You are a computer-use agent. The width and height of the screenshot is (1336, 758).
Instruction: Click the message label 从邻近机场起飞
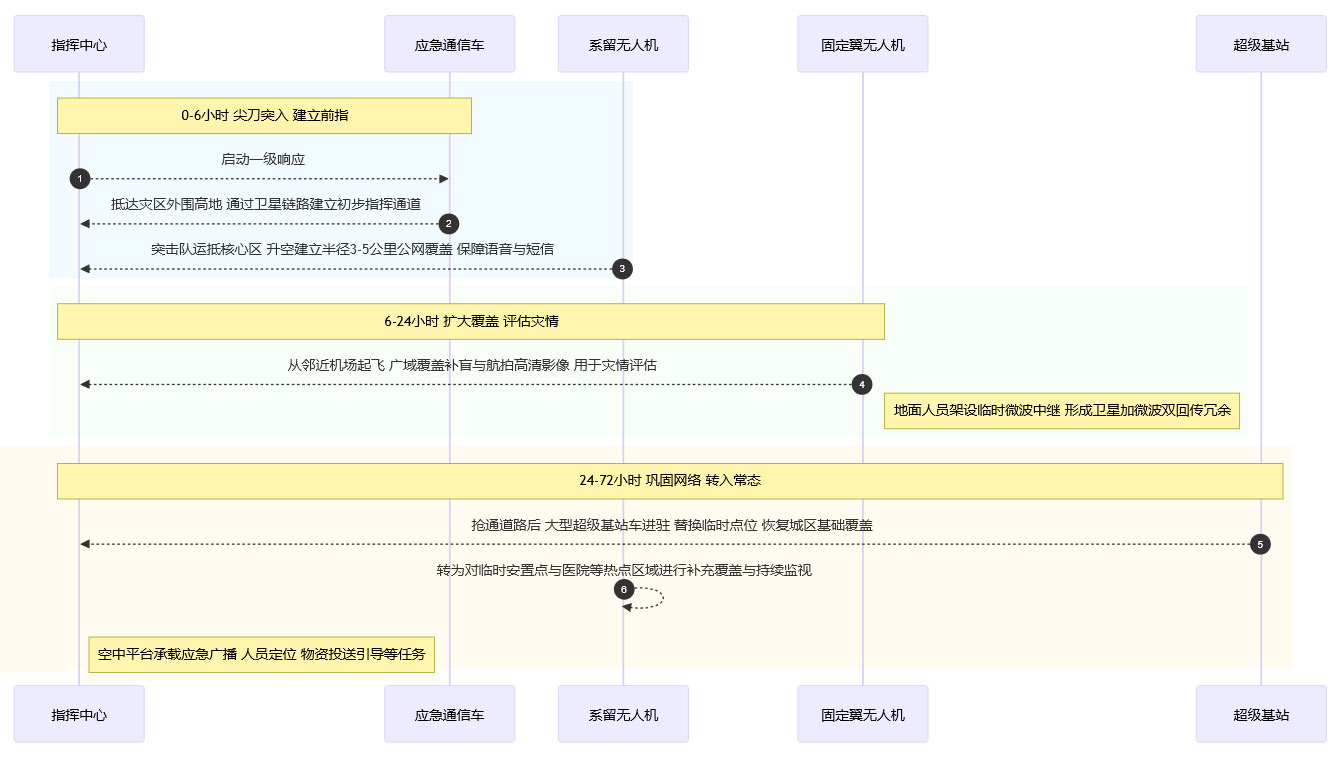[x=472, y=365]
